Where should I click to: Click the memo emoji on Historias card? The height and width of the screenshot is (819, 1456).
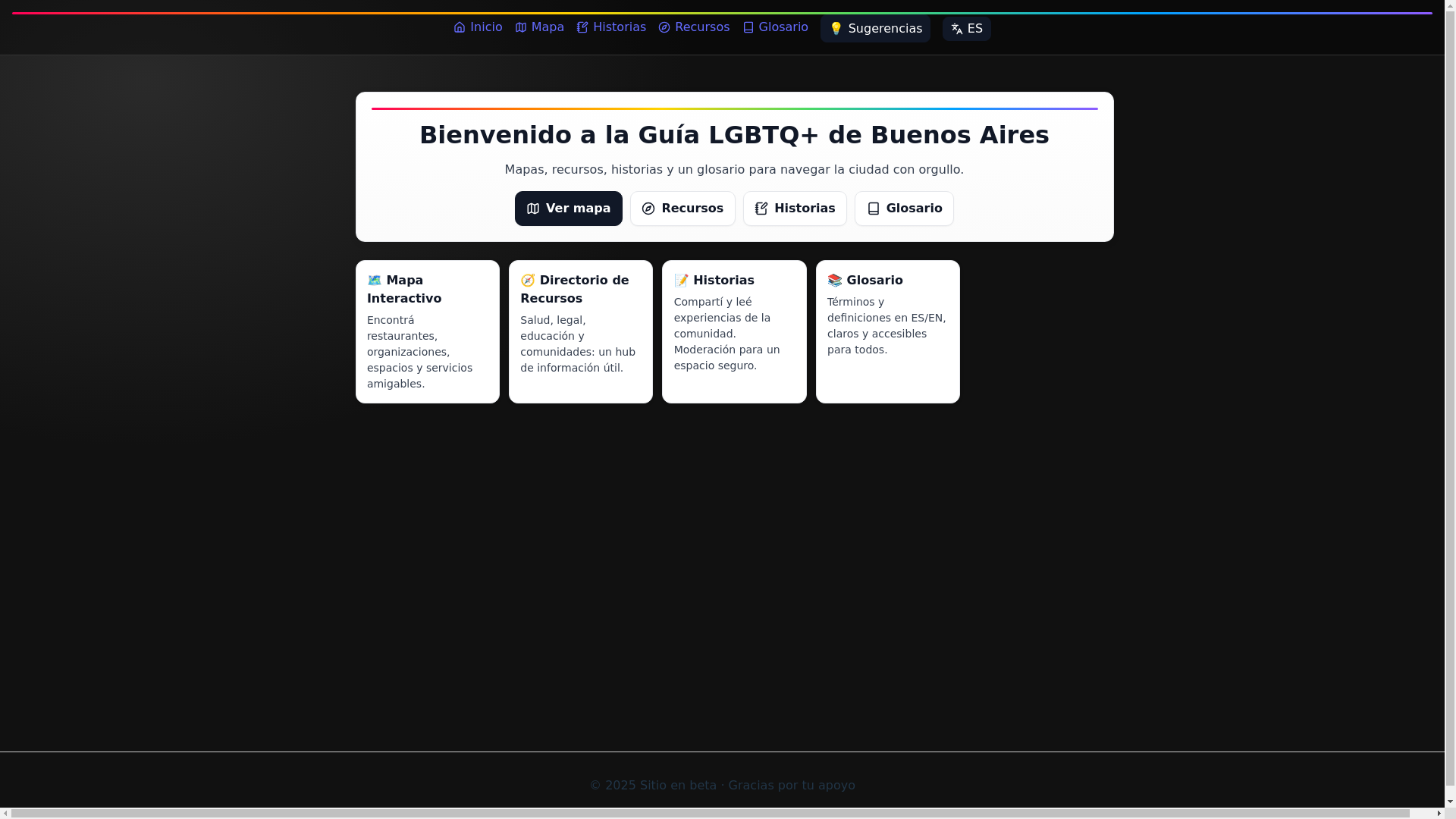tap(682, 281)
